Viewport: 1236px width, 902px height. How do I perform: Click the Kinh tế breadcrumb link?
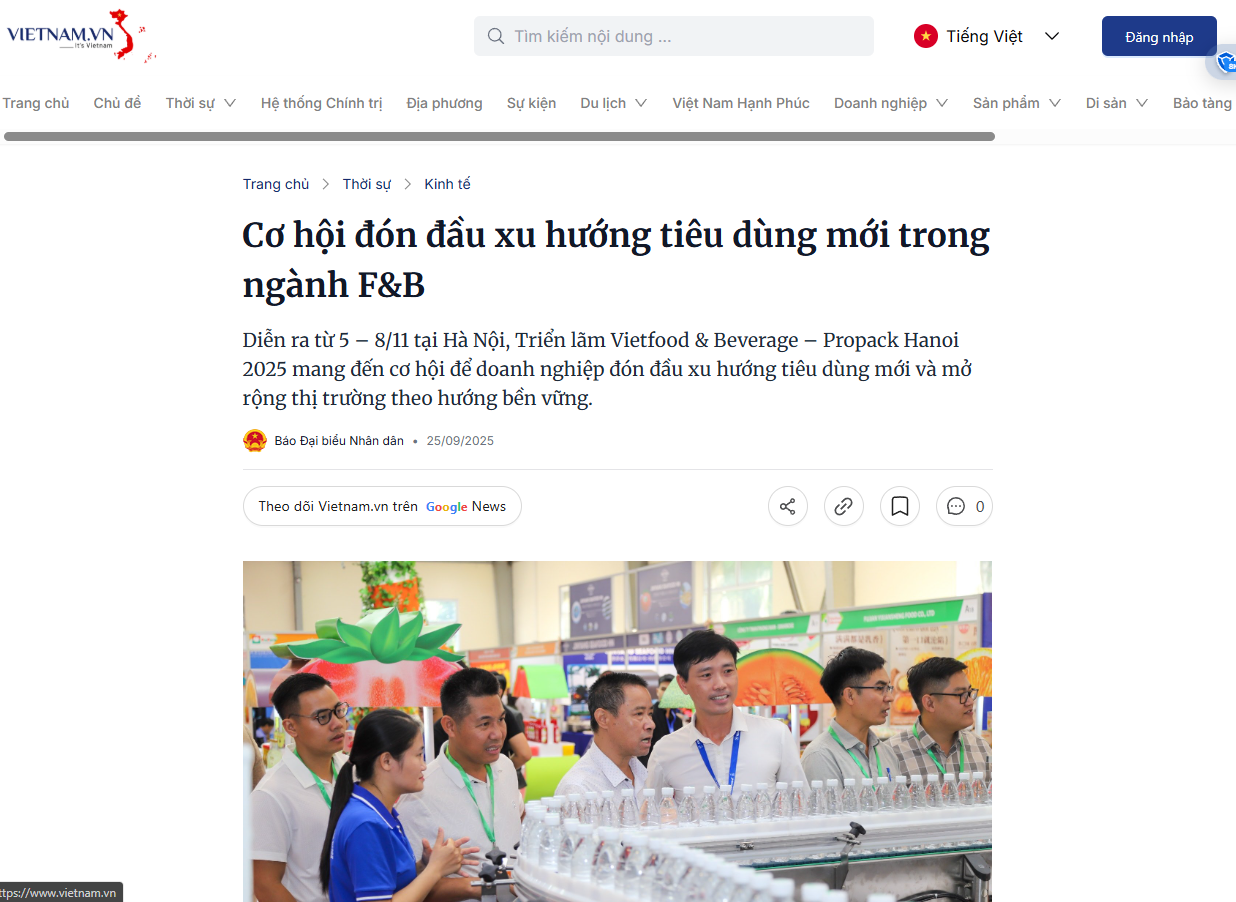tap(447, 184)
